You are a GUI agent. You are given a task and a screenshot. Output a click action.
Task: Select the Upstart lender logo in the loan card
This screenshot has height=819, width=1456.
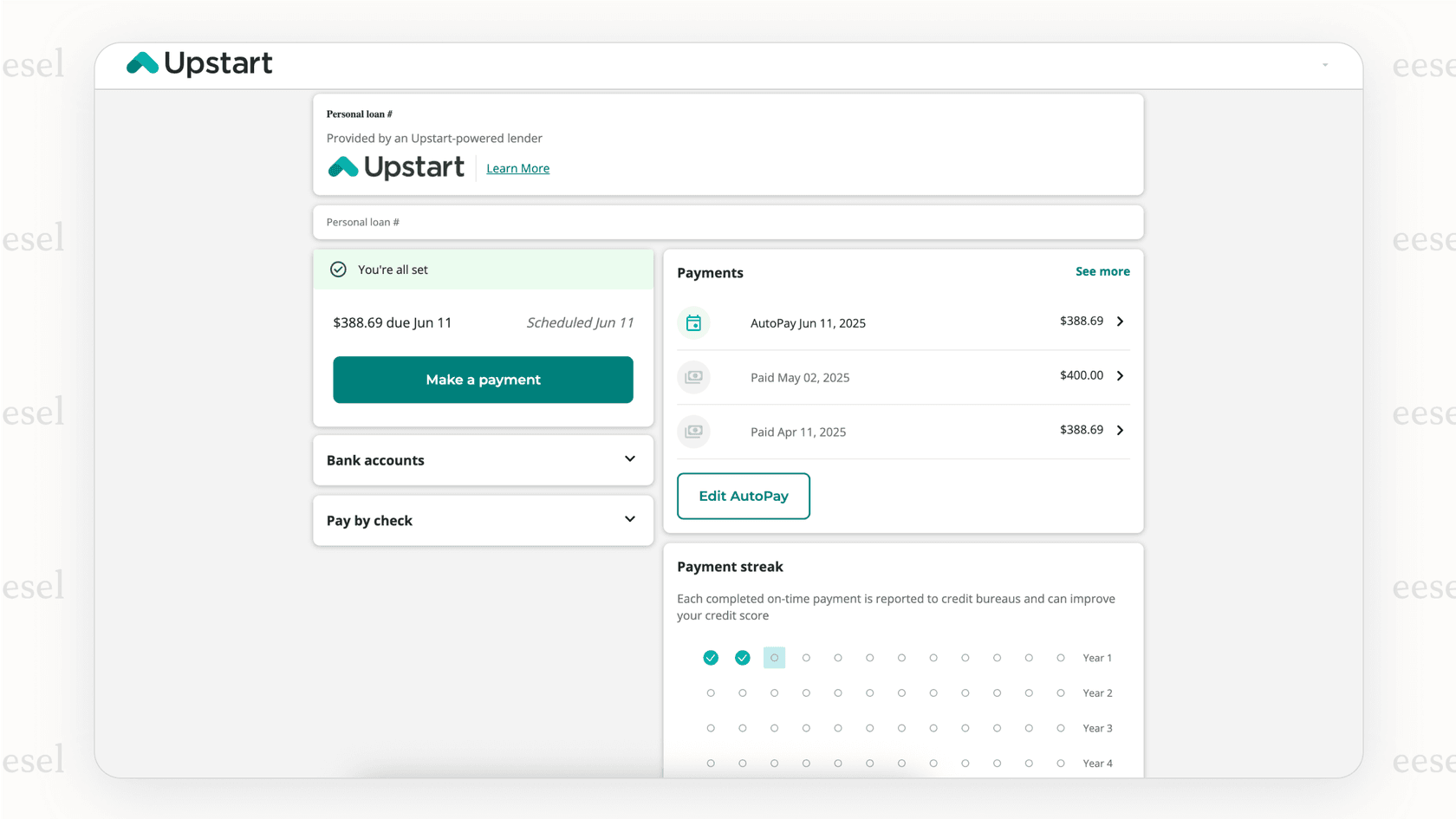click(x=396, y=166)
